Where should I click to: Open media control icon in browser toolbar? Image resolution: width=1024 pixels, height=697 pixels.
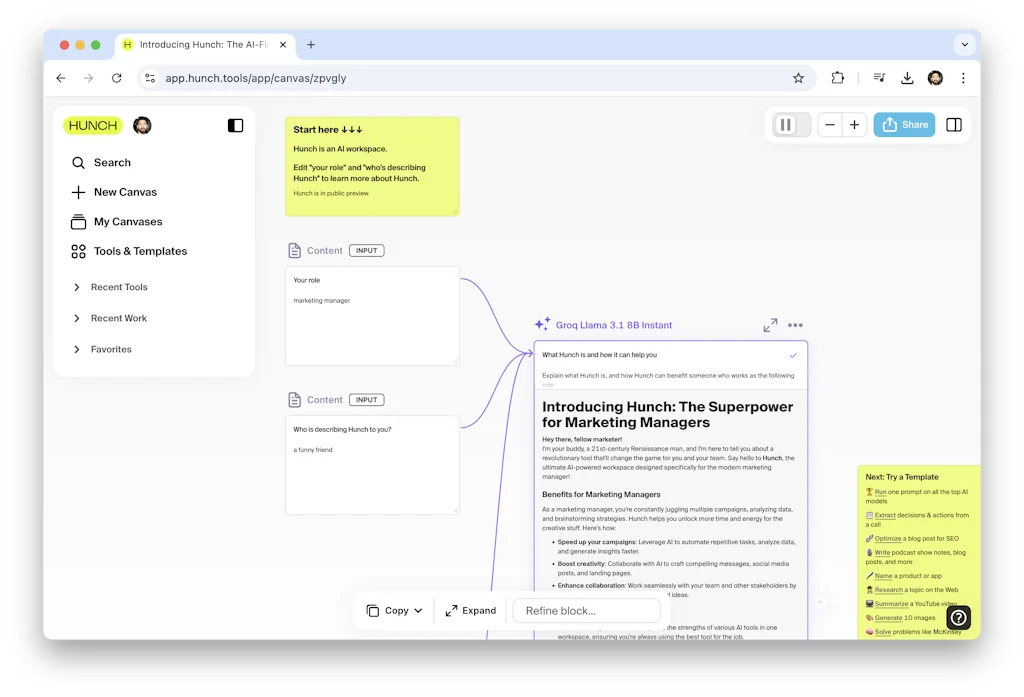click(x=880, y=78)
